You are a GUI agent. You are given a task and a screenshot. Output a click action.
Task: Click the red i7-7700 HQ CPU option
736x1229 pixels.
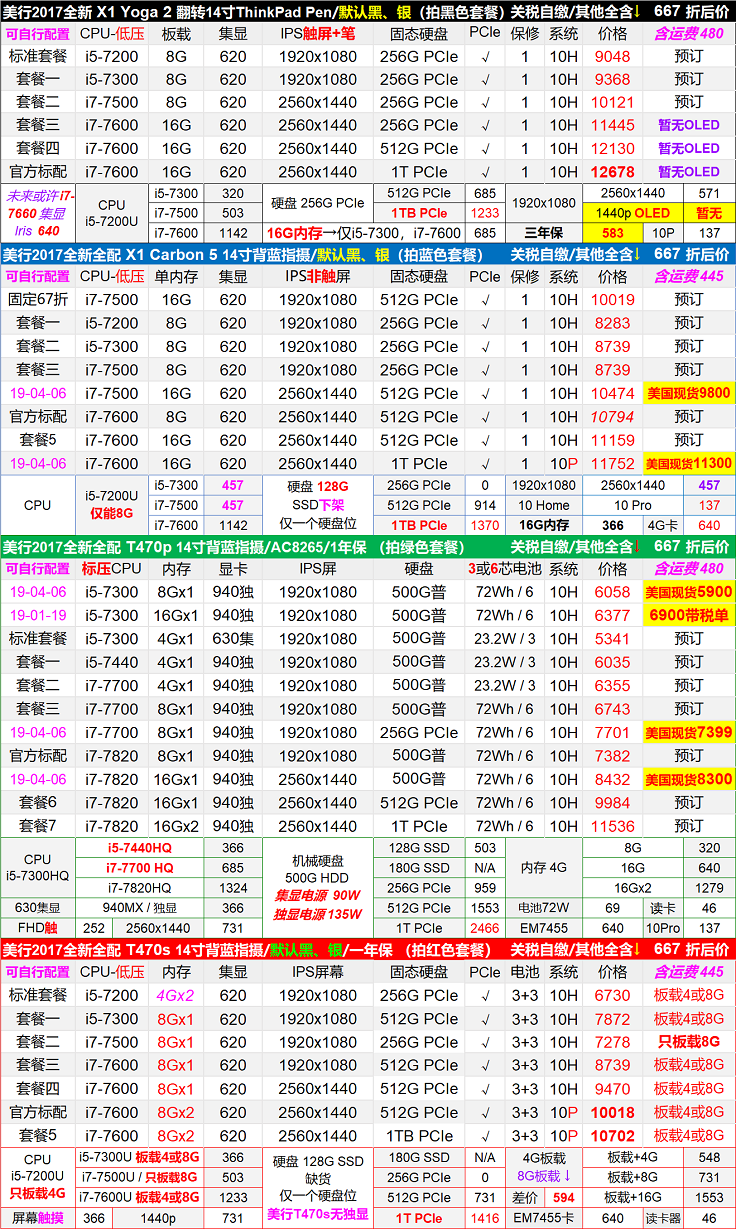point(140,868)
